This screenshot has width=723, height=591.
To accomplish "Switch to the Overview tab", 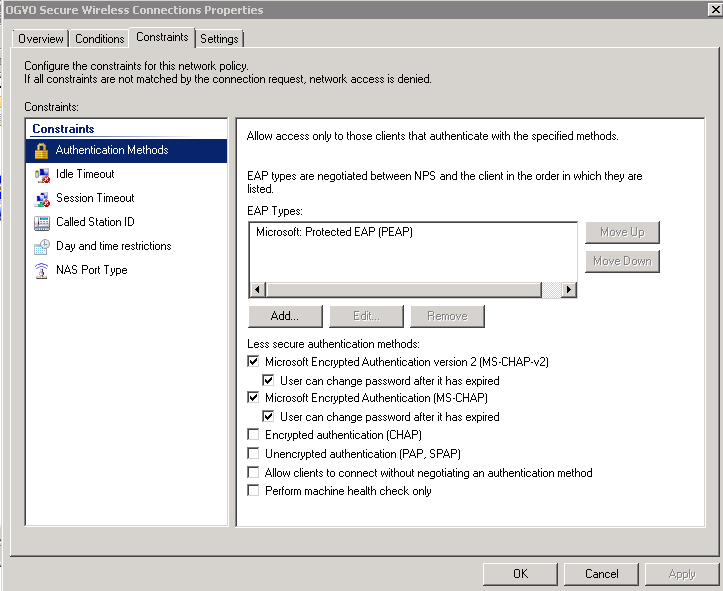I will [41, 39].
